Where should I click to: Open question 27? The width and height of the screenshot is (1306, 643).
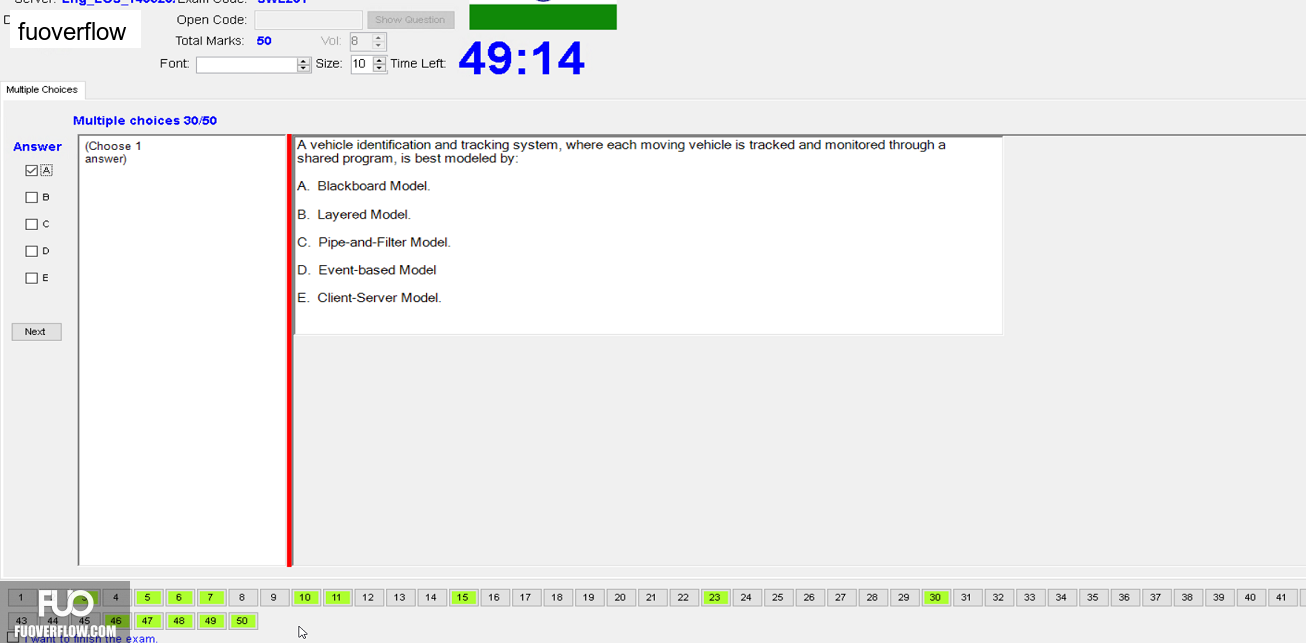coord(840,598)
